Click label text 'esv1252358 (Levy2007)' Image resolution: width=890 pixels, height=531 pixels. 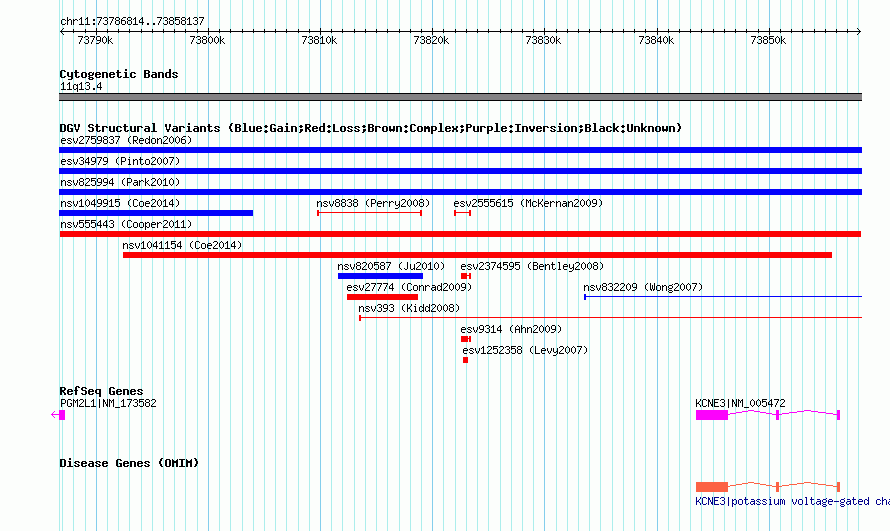[x=525, y=350]
